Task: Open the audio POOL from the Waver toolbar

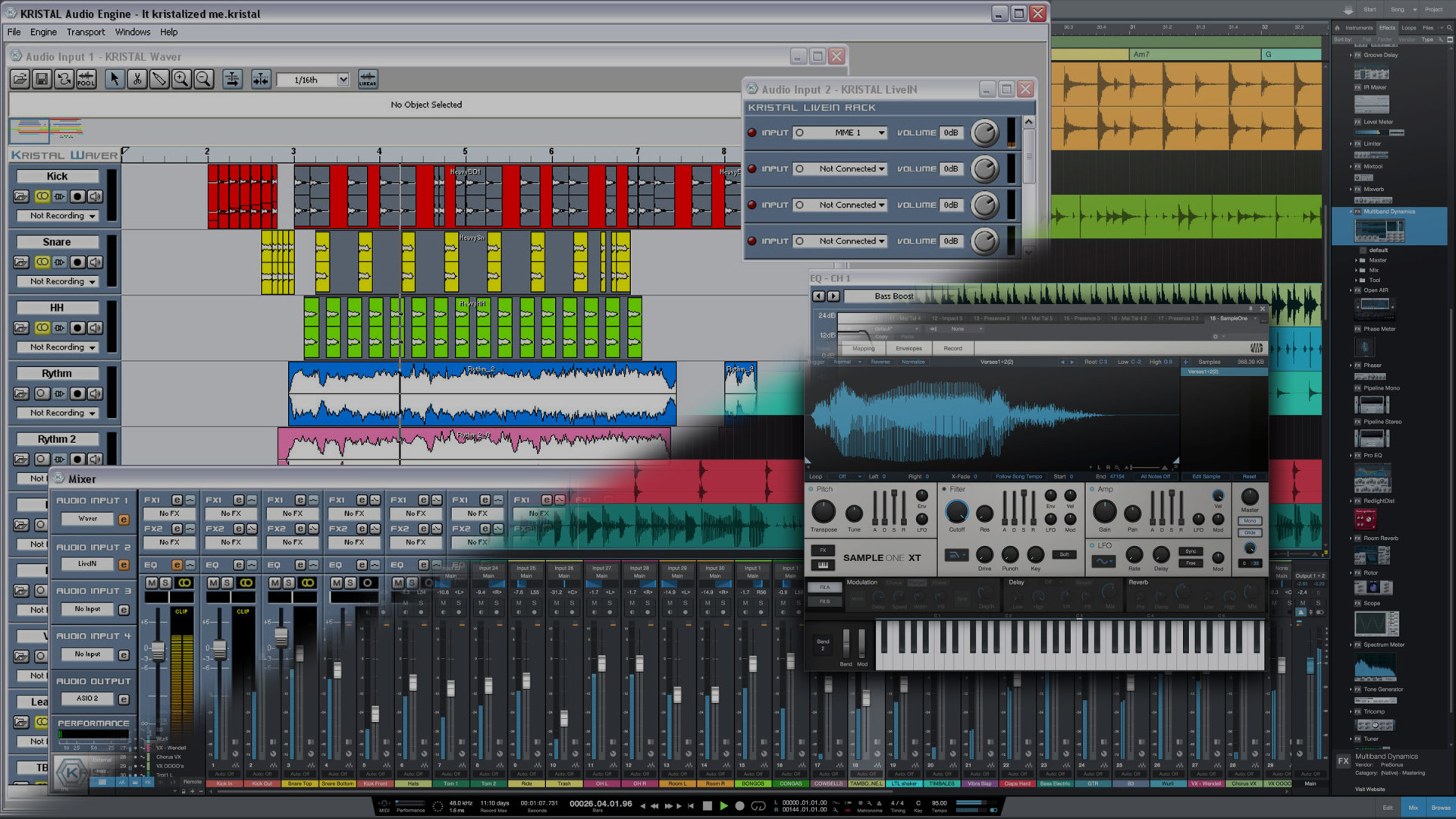Action: click(x=86, y=79)
